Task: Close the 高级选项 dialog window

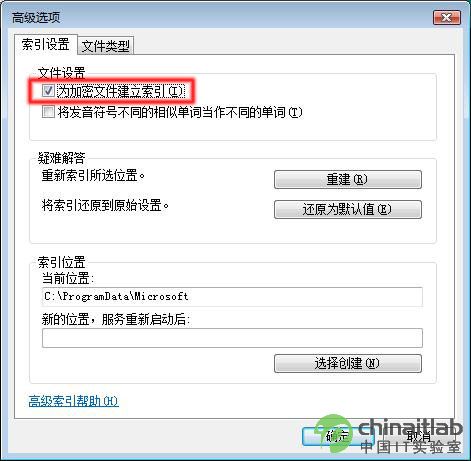Action: coord(447,17)
